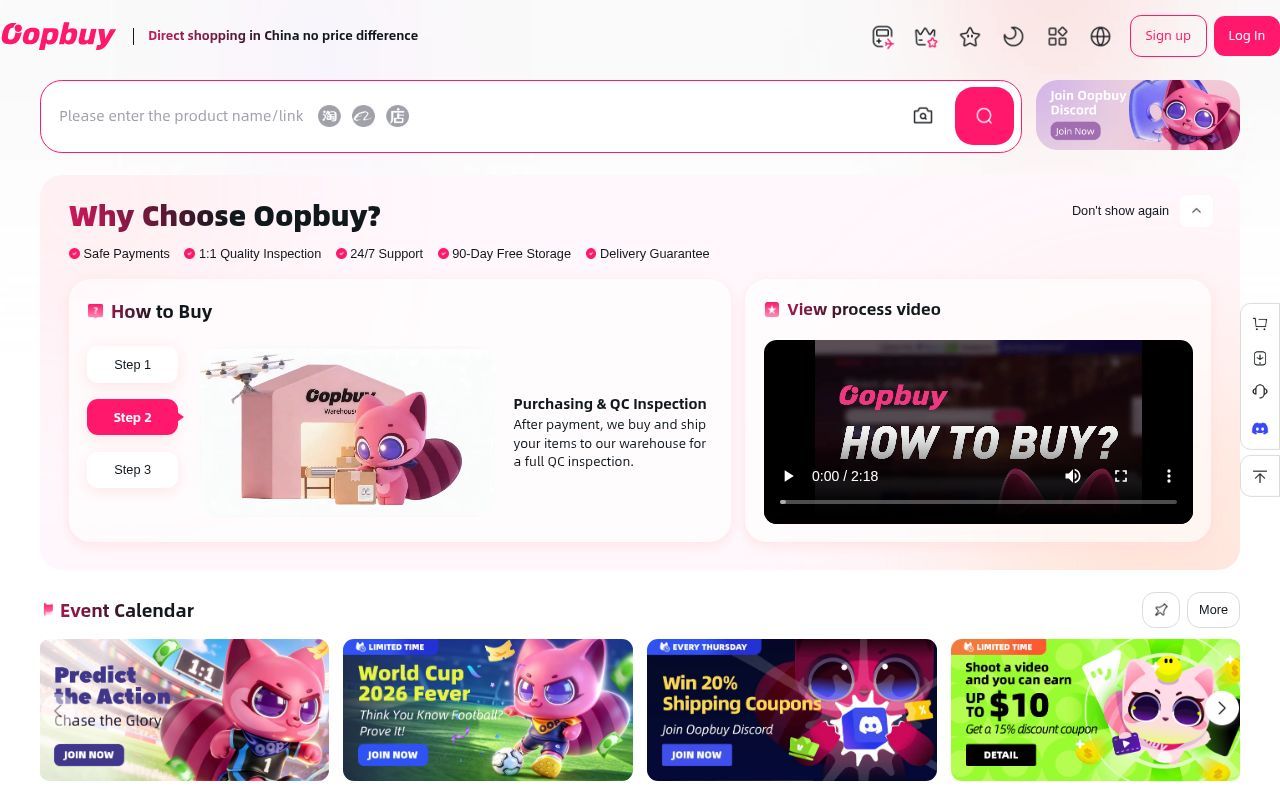Open the Shoot a video earn $10 banner
1280x800 pixels.
1095,710
